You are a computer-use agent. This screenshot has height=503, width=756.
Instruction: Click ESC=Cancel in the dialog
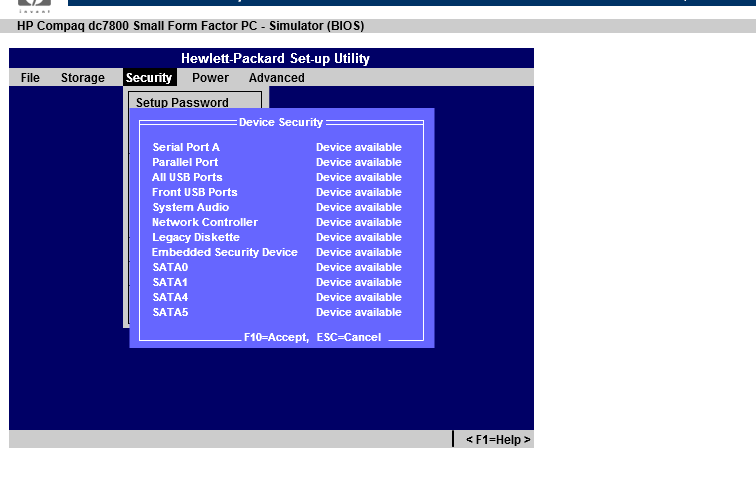click(x=349, y=337)
